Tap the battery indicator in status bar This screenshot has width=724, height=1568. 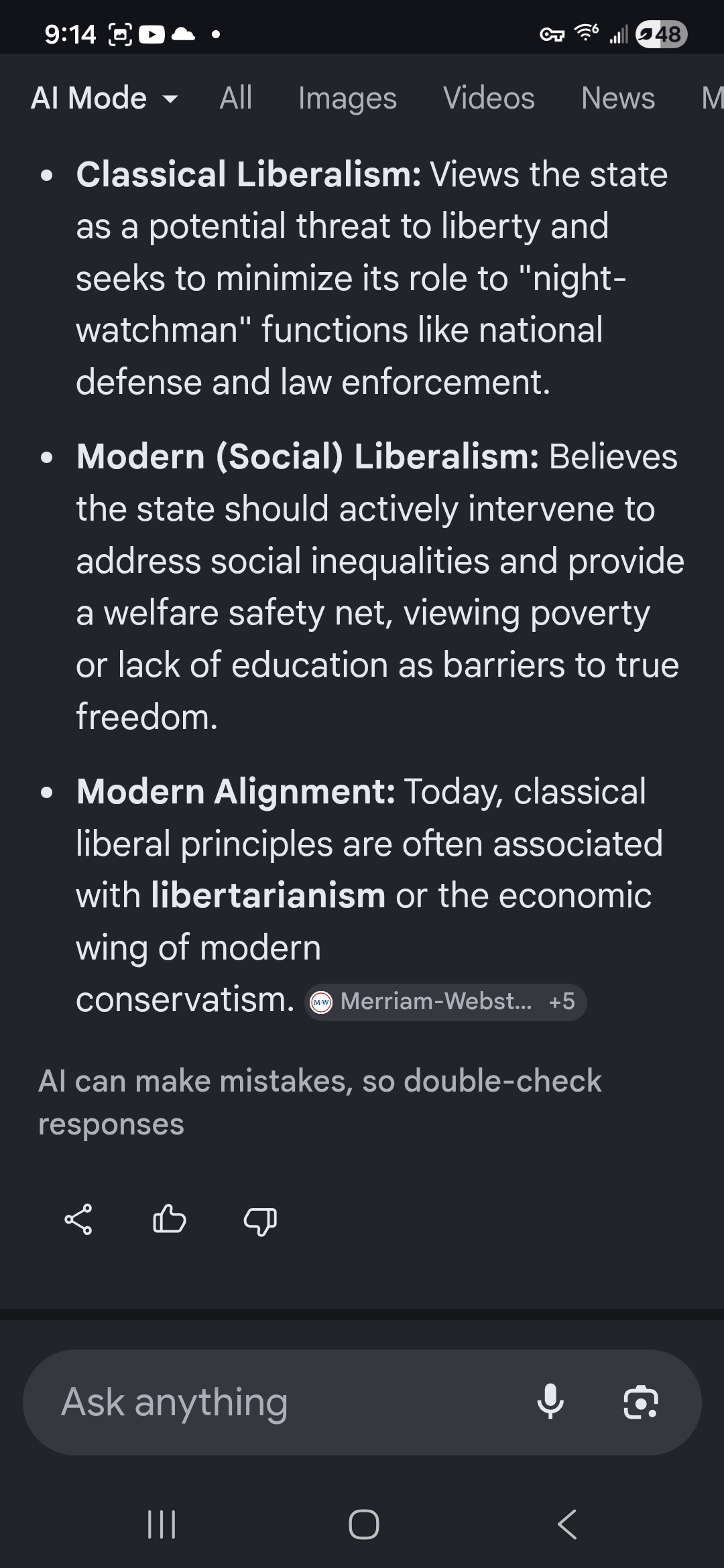click(x=661, y=34)
